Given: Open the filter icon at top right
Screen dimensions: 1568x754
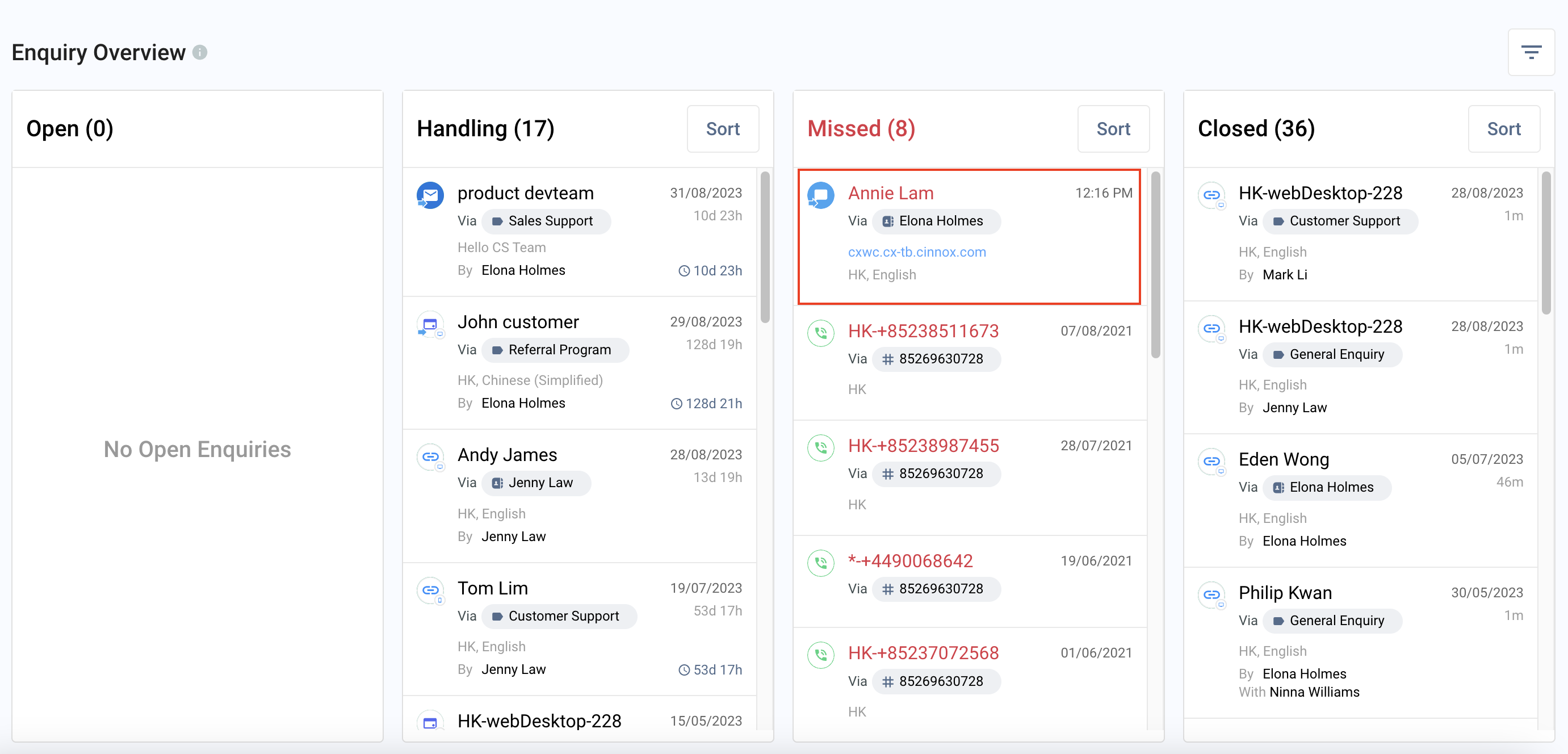Looking at the screenshot, I should click(x=1531, y=52).
